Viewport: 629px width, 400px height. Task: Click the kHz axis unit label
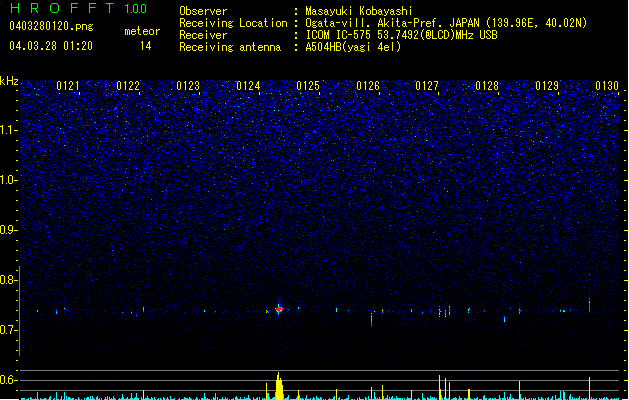click(9, 81)
